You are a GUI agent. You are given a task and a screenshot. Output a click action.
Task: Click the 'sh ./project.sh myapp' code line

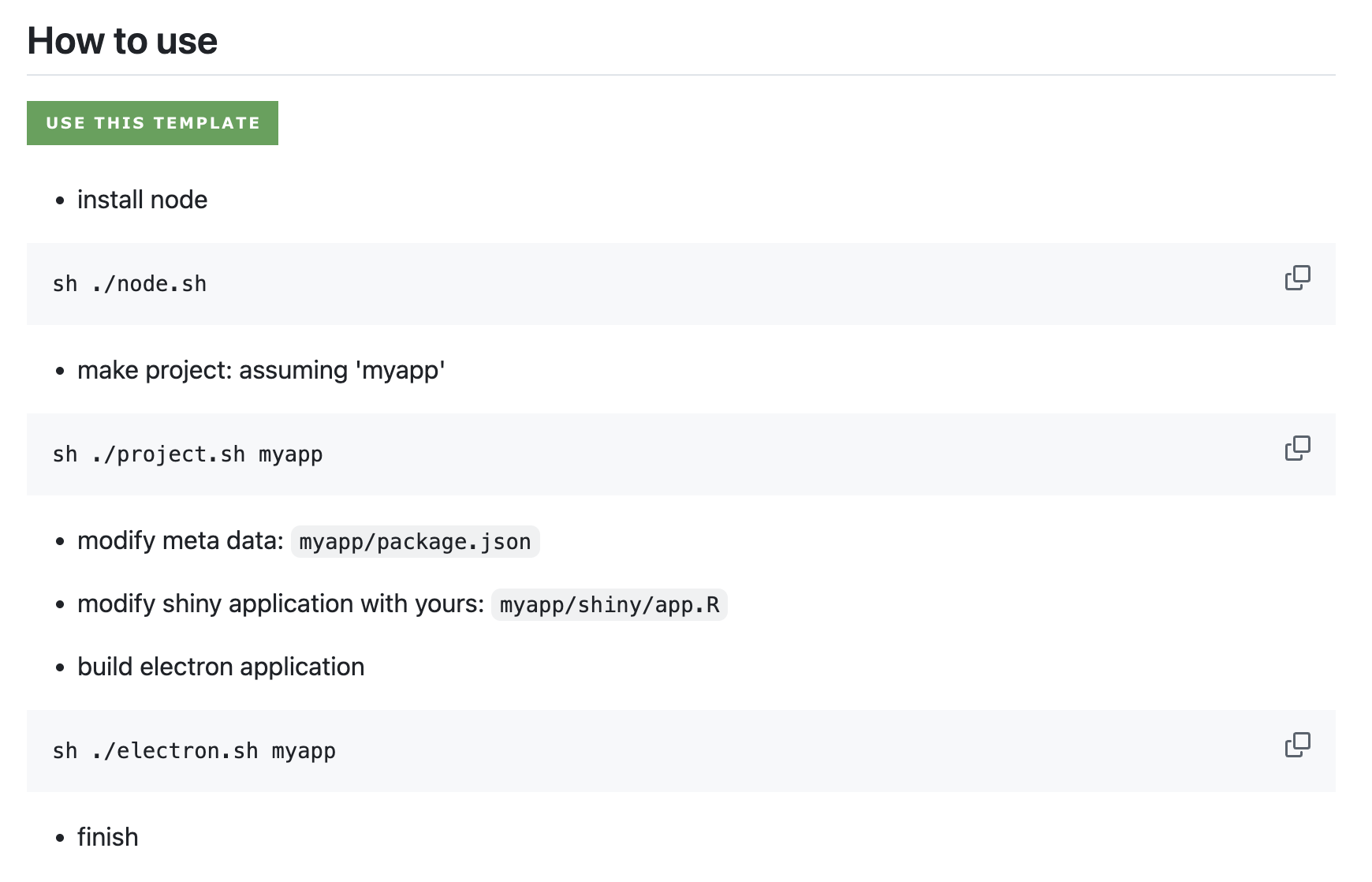pyautogui.click(x=188, y=454)
